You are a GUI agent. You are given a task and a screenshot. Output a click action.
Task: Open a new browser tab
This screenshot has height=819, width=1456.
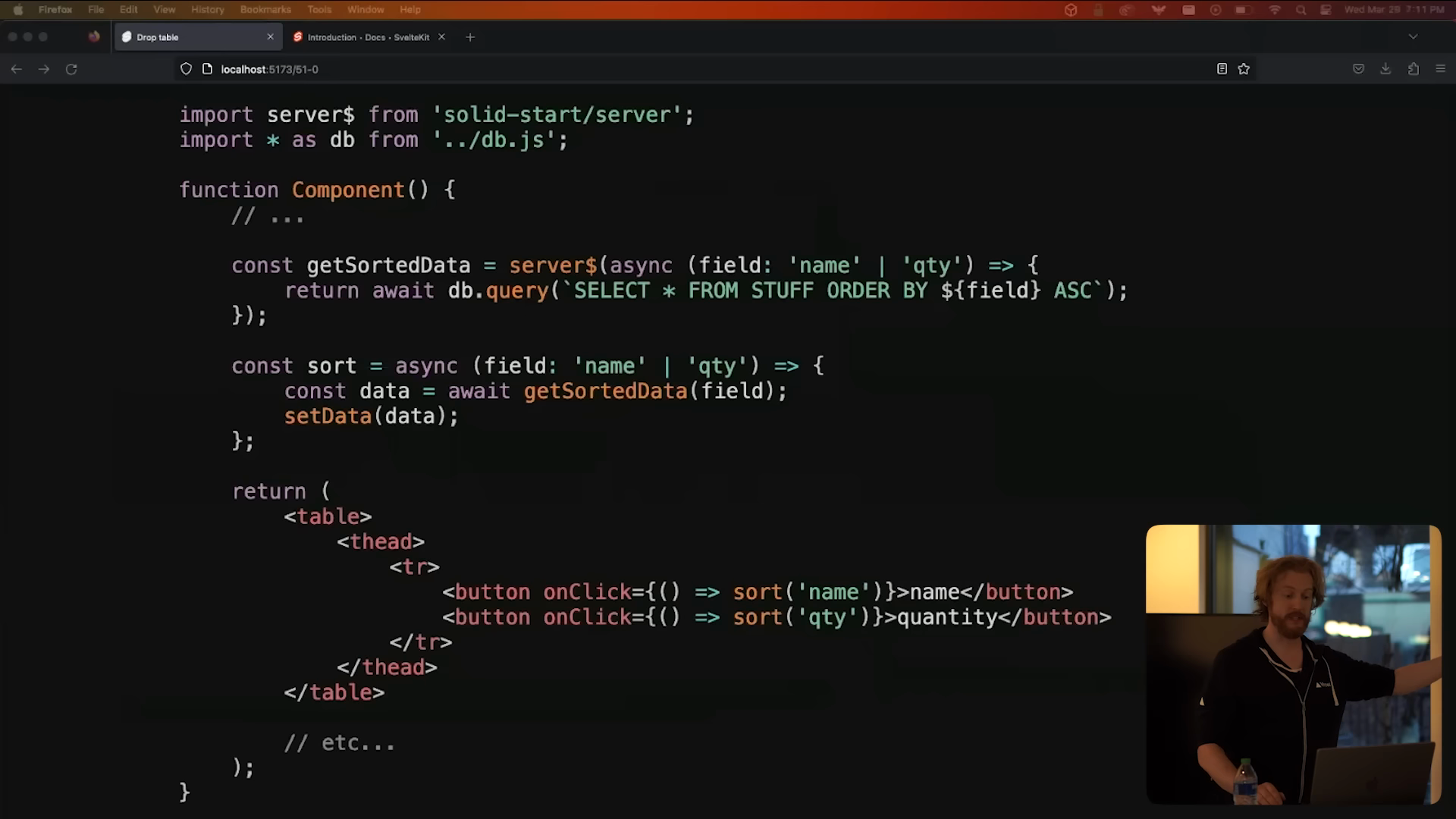(x=470, y=37)
